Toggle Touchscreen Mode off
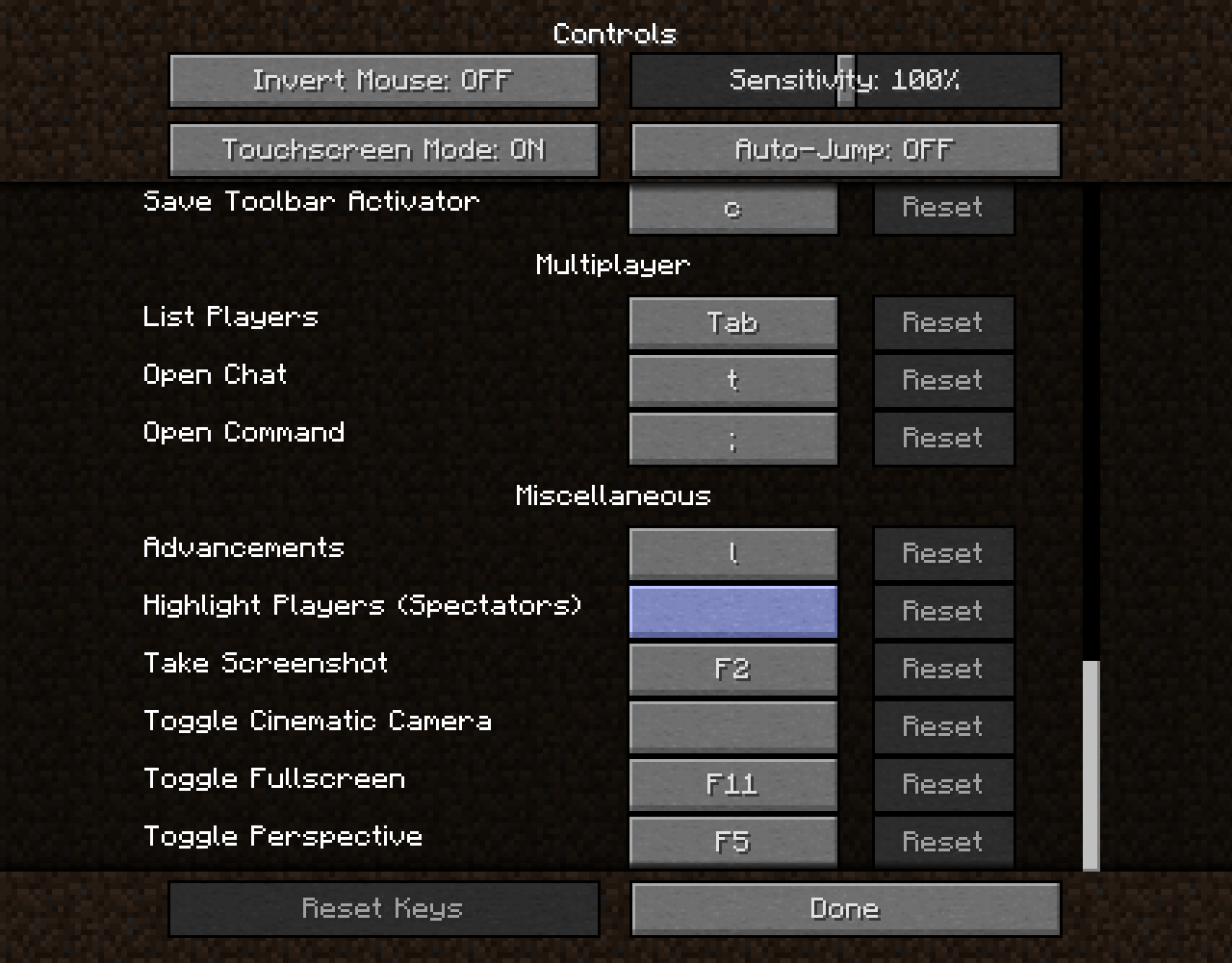This screenshot has width=1232, height=963. point(384,150)
